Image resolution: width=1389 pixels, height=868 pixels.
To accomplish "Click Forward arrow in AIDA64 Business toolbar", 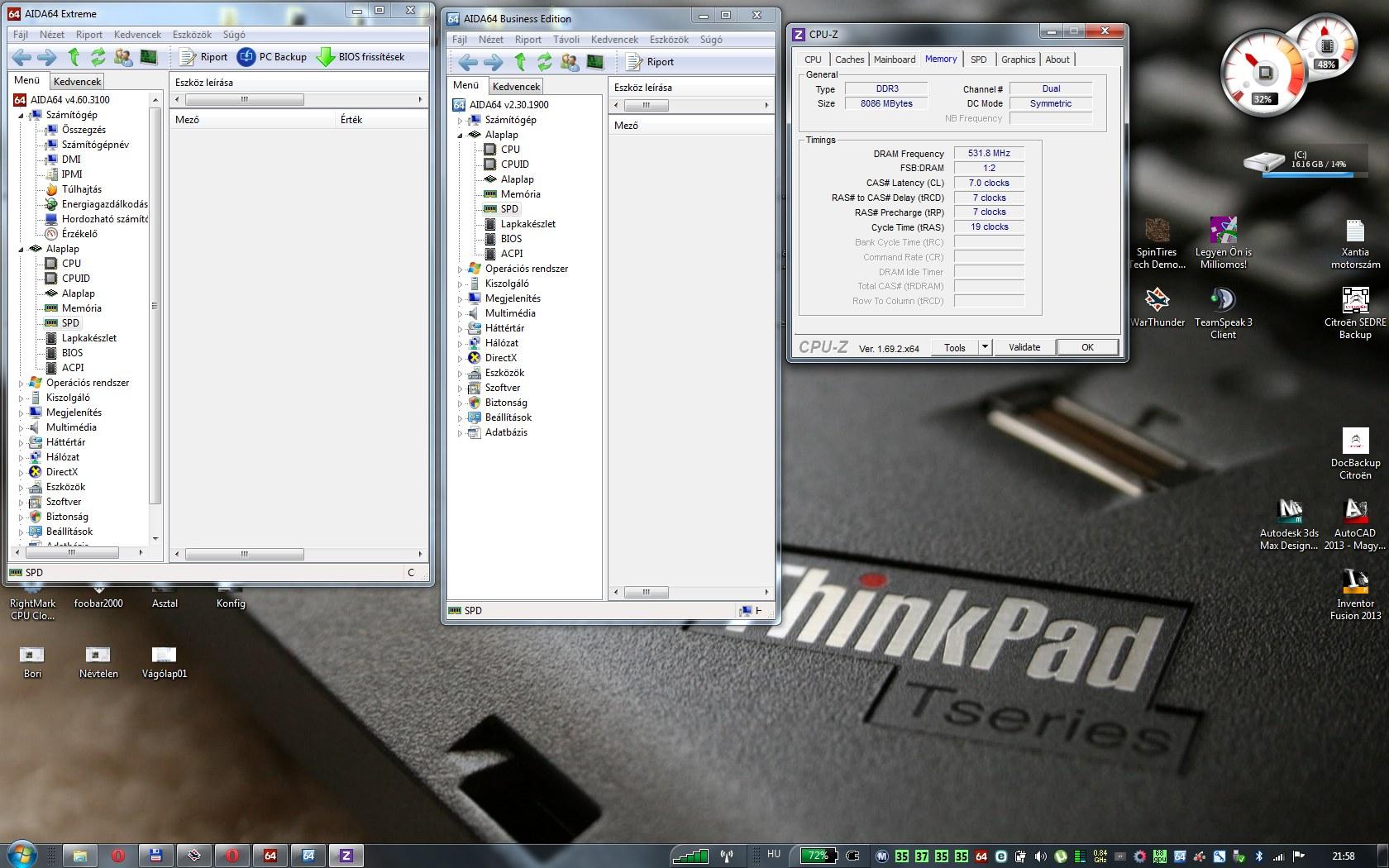I will 494,62.
